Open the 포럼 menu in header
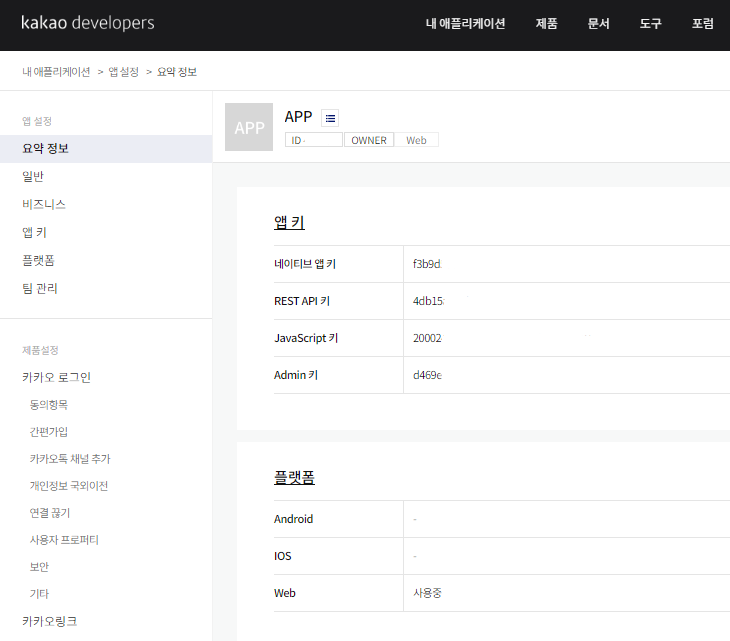This screenshot has width=730, height=641. [x=703, y=23]
